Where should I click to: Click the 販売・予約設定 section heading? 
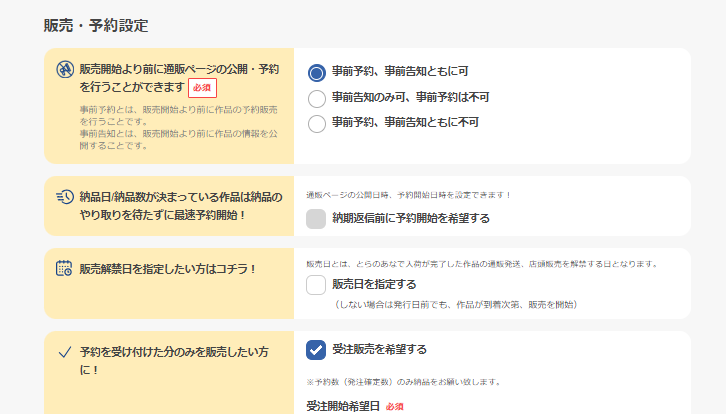point(96,25)
